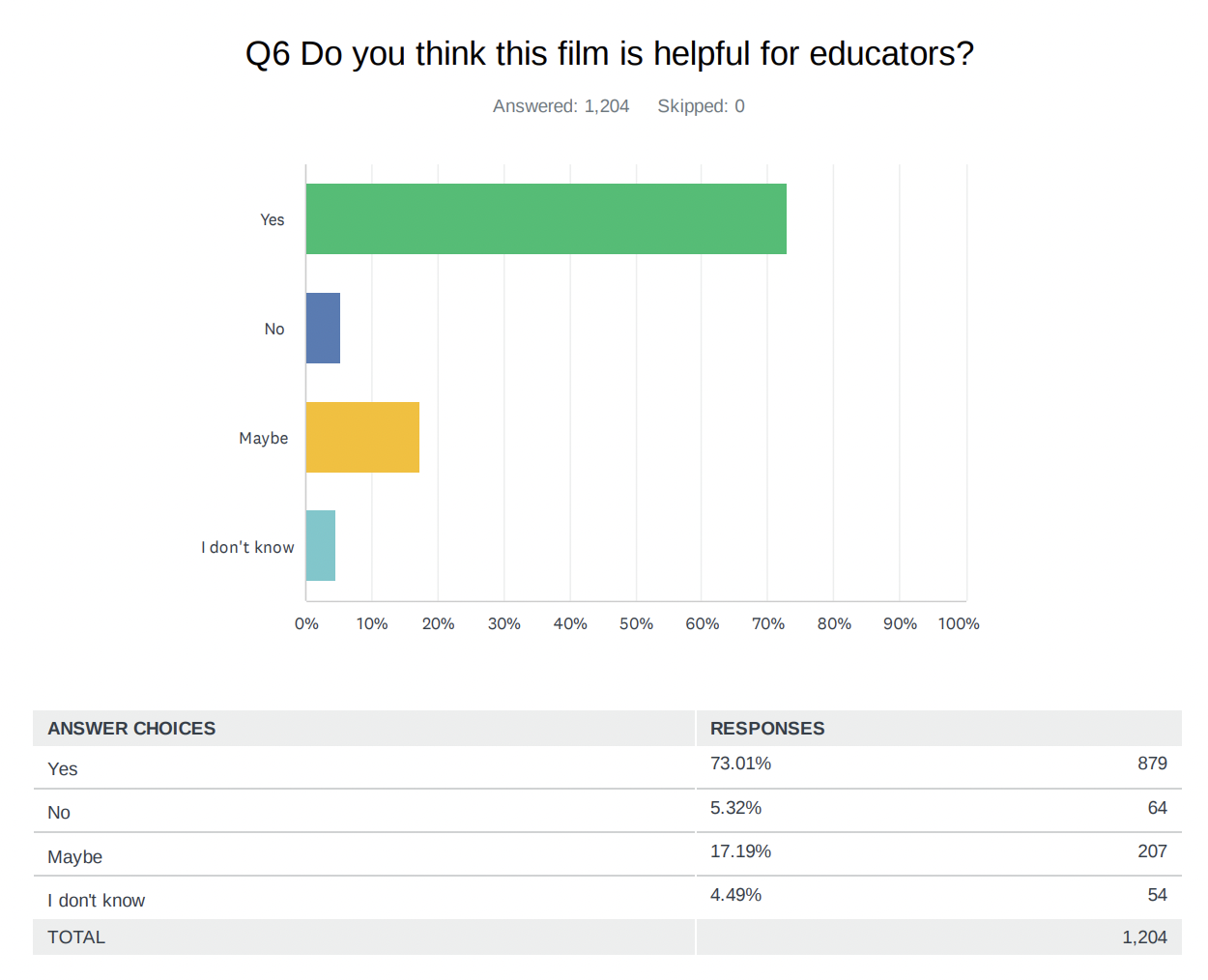Click the teal I don't know bar

coord(321,546)
